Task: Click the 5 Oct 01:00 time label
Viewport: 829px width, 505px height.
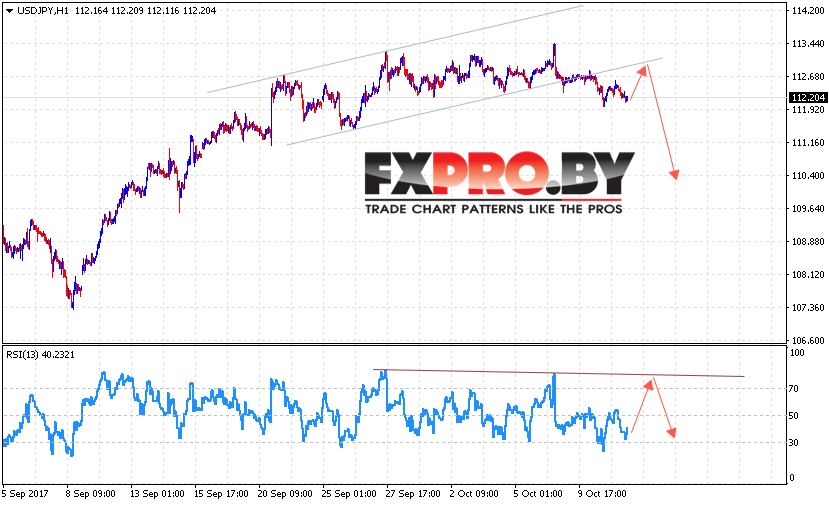Action: (538, 494)
